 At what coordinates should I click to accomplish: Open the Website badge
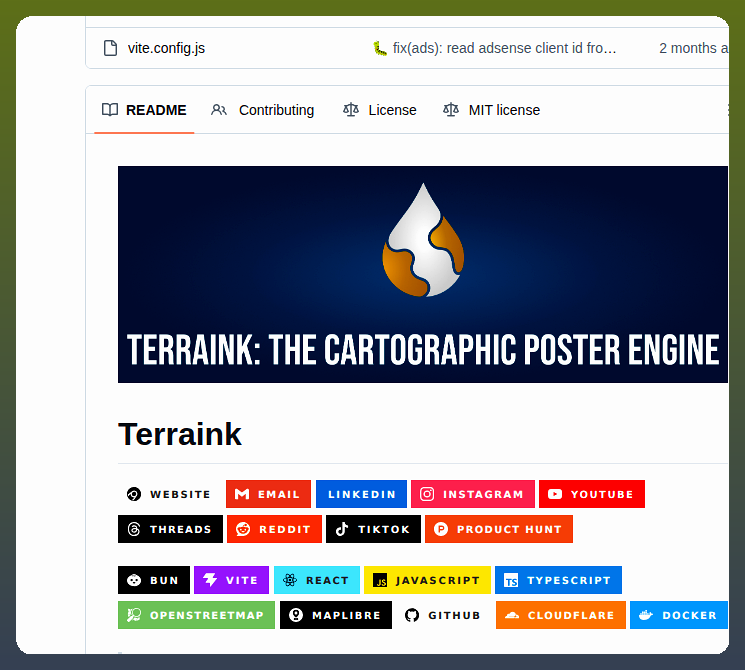pyautogui.click(x=170, y=494)
